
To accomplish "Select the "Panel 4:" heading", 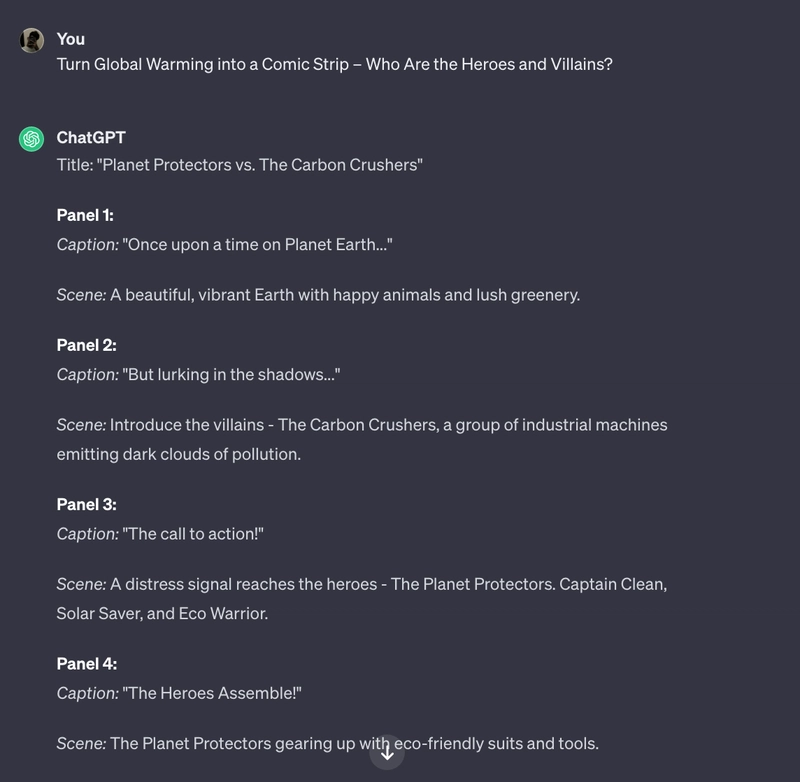I will point(87,664).
